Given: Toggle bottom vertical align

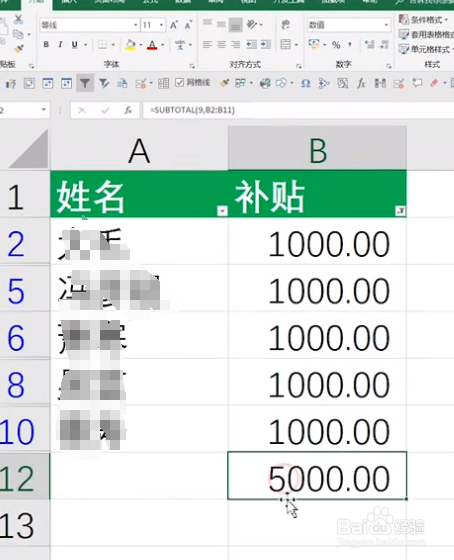Looking at the screenshot, I should coord(235,25).
